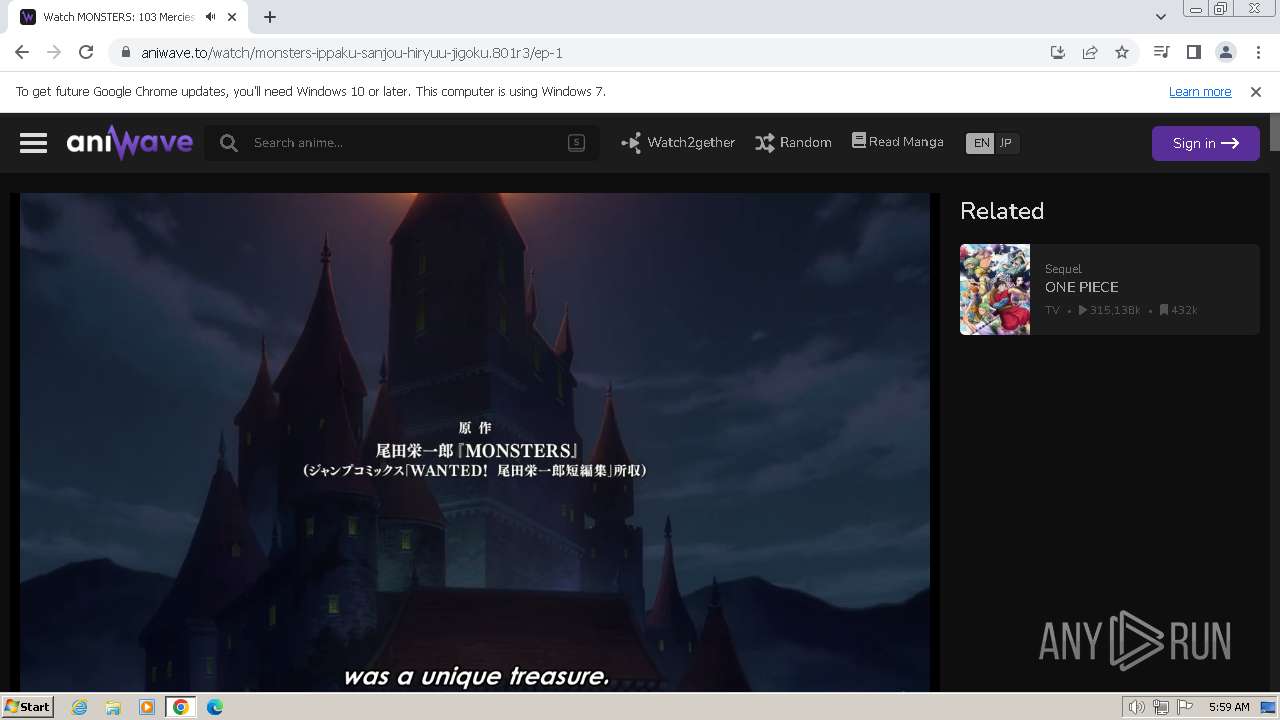The width and height of the screenshot is (1280, 720).
Task: Click the Sign in button
Action: point(1205,143)
